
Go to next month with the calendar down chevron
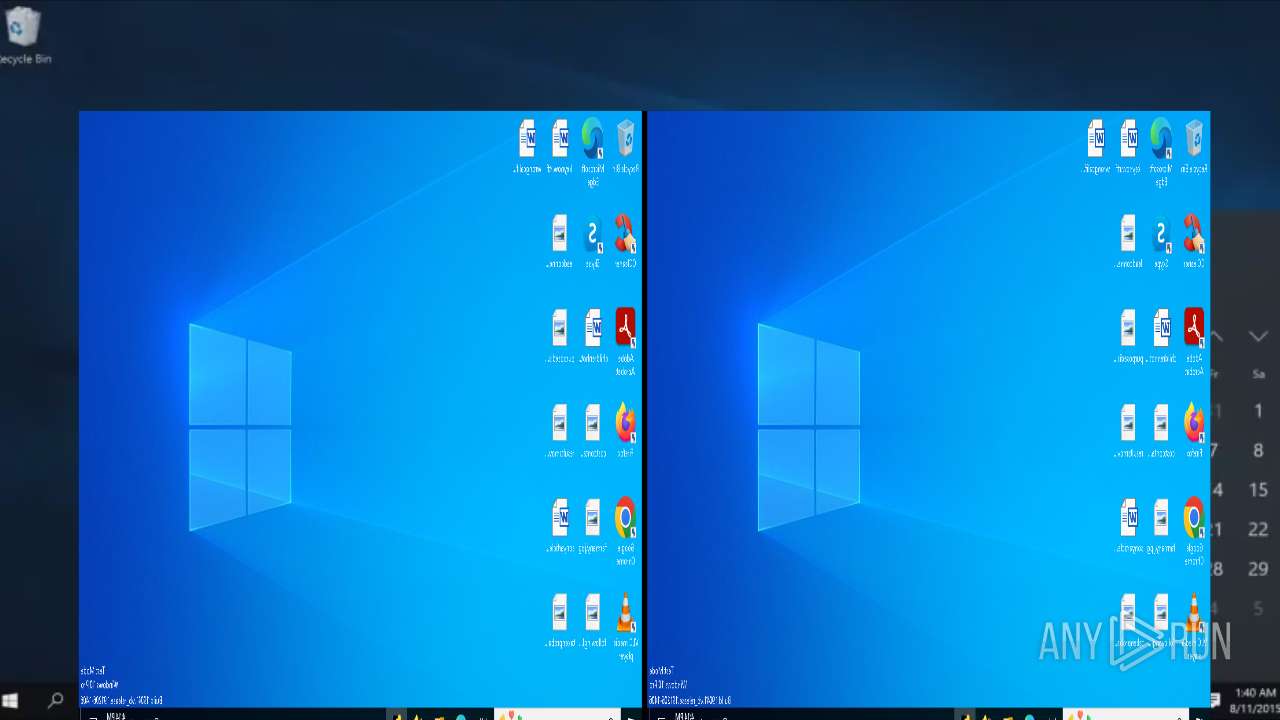pos(1258,337)
